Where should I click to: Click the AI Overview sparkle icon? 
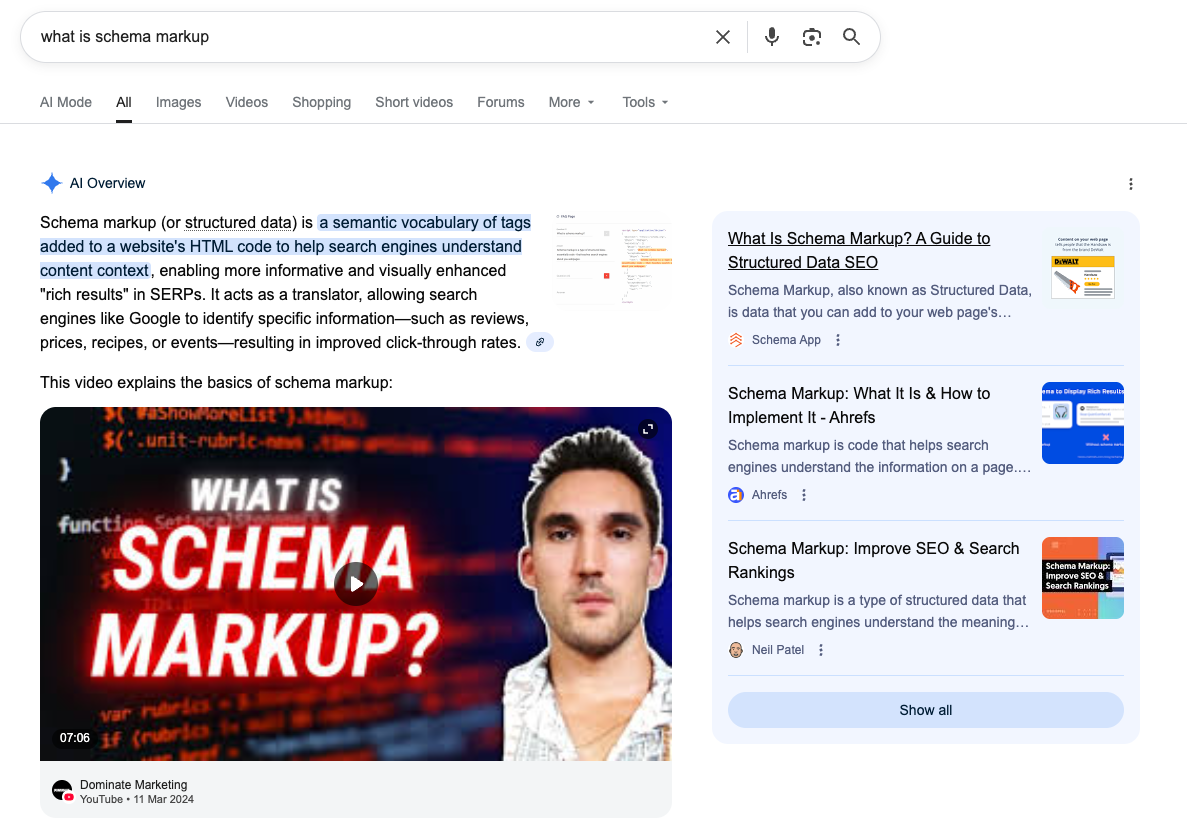(x=51, y=183)
